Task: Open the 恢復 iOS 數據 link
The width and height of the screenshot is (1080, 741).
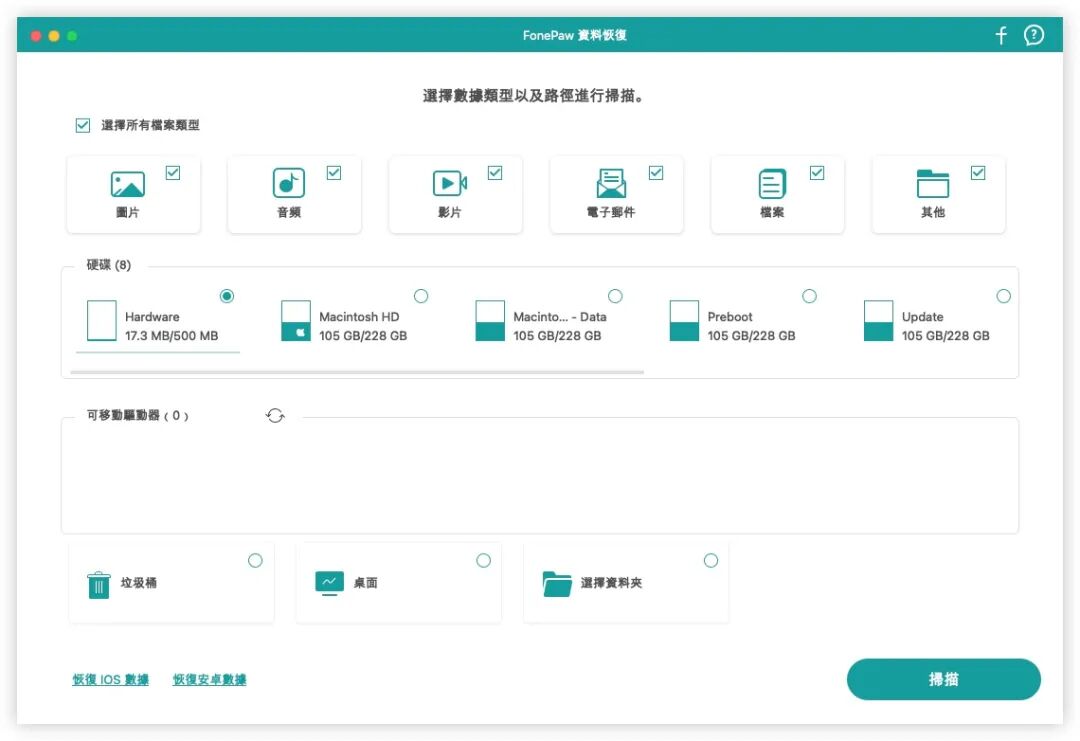Action: [x=108, y=679]
